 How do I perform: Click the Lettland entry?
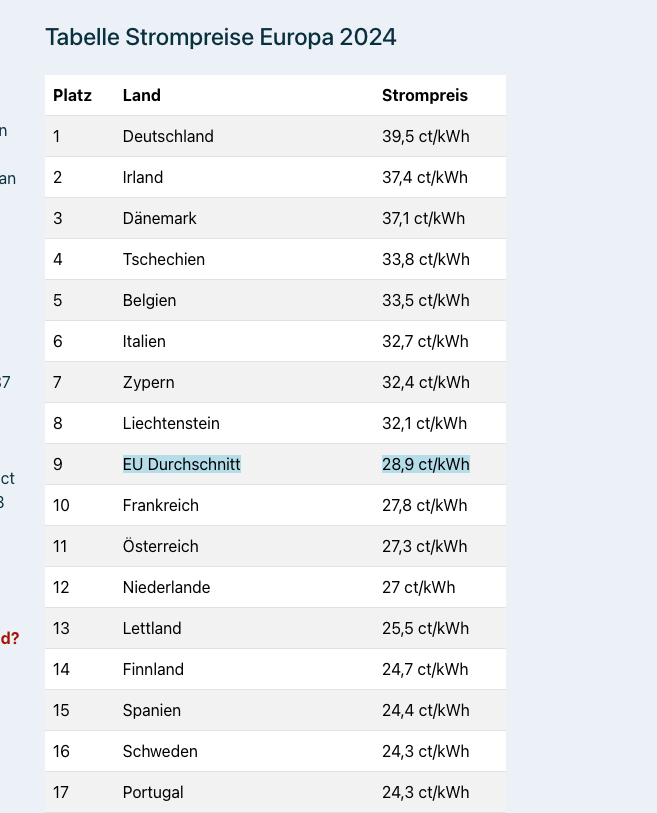[152, 628]
